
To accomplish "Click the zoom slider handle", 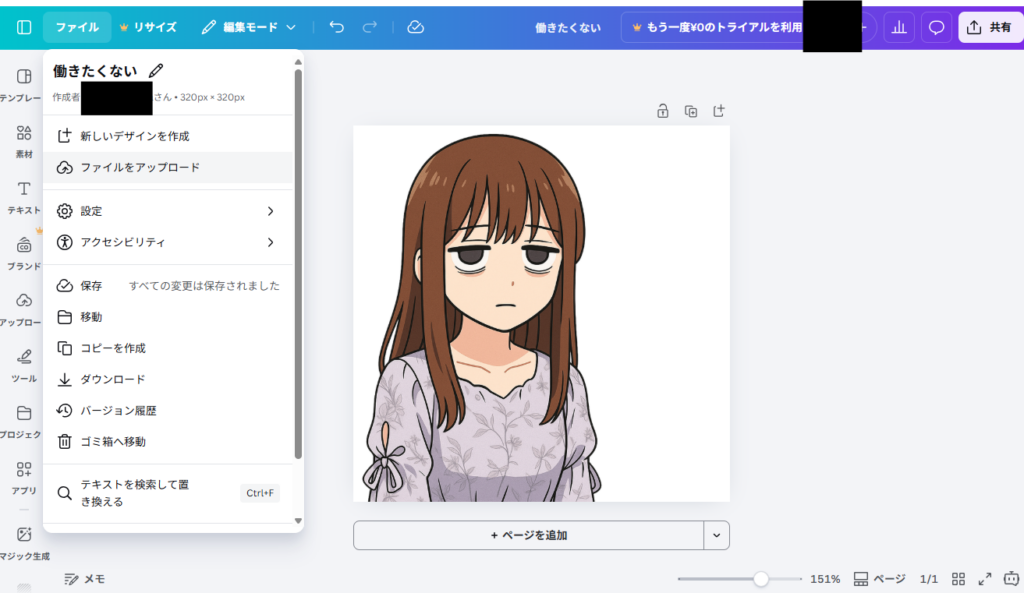I will pyautogui.click(x=761, y=579).
